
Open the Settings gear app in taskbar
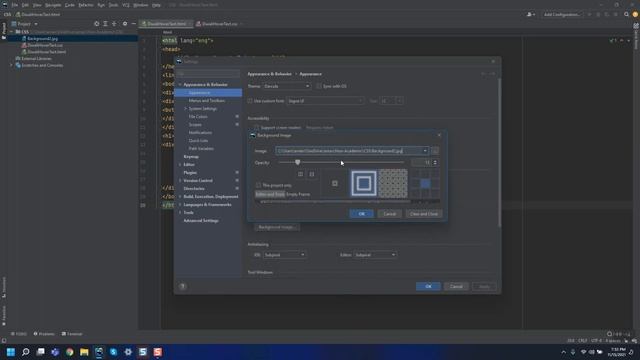point(128,352)
